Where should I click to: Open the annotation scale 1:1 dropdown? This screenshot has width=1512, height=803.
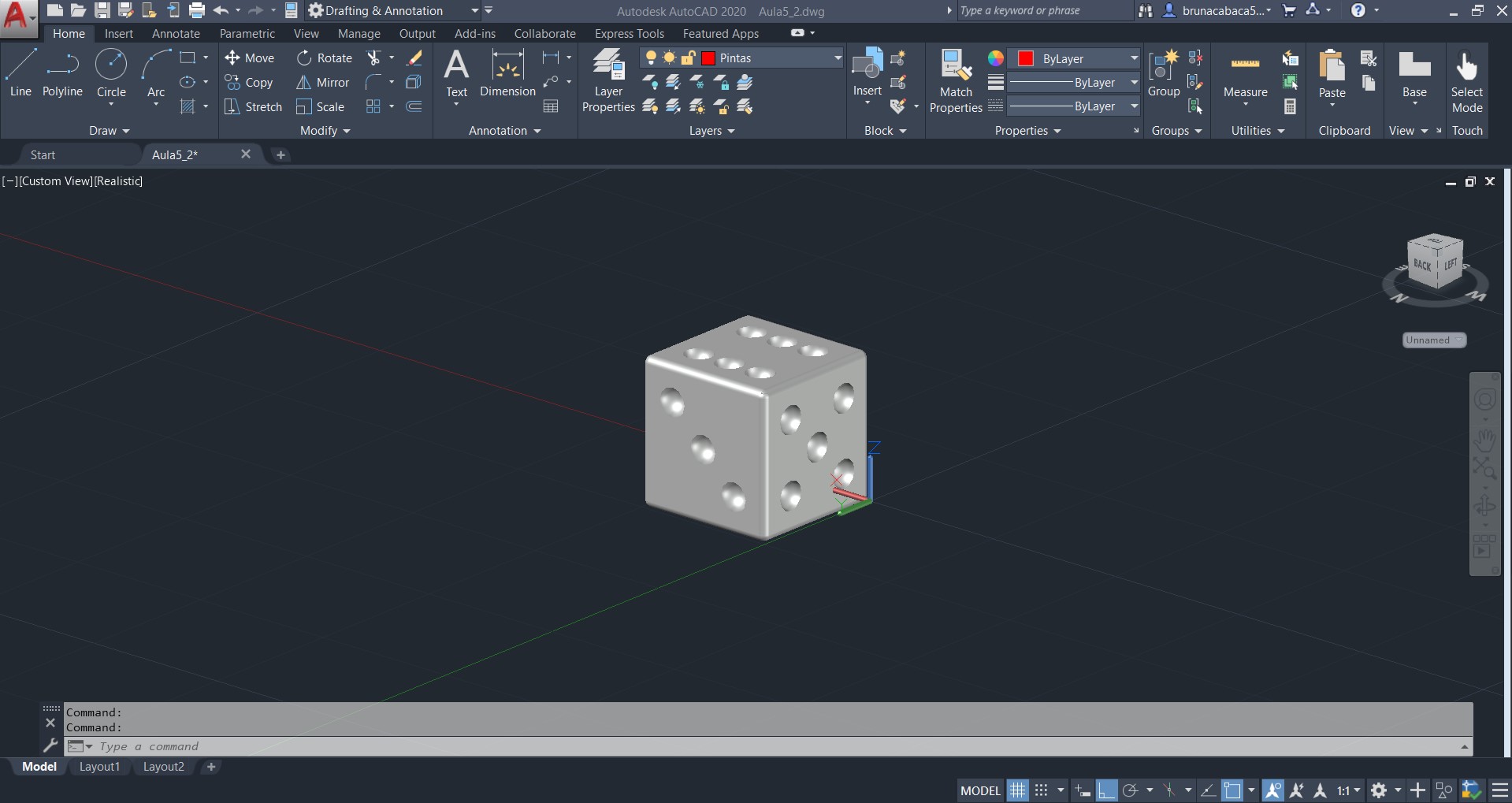[x=1349, y=790]
